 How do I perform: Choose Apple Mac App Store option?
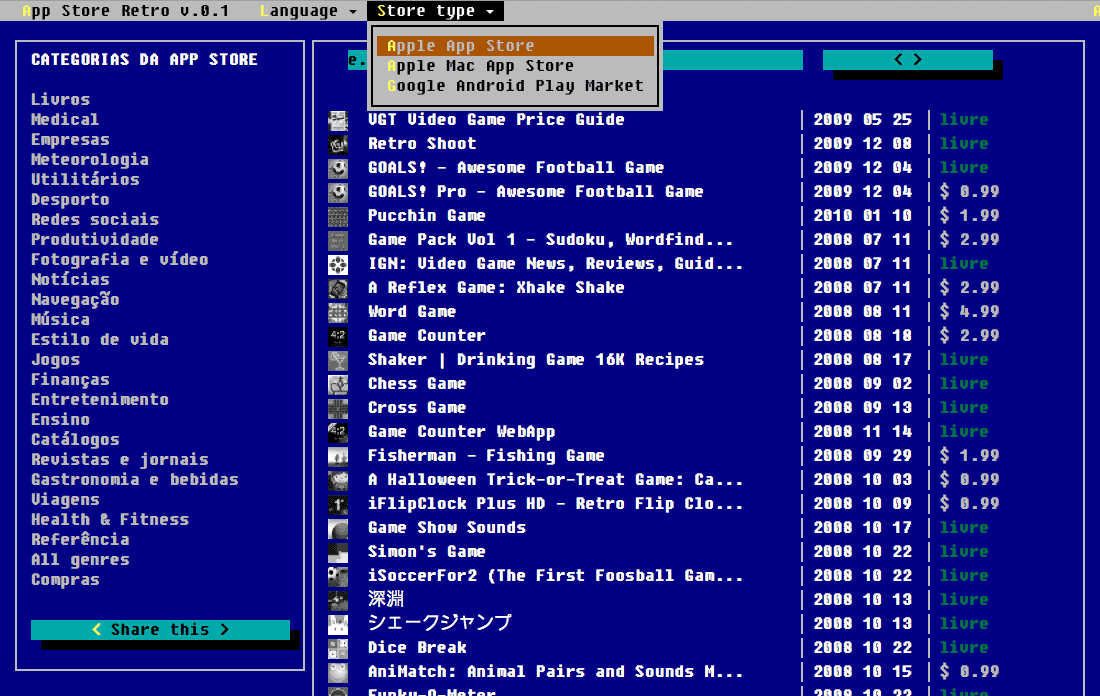pos(515,66)
